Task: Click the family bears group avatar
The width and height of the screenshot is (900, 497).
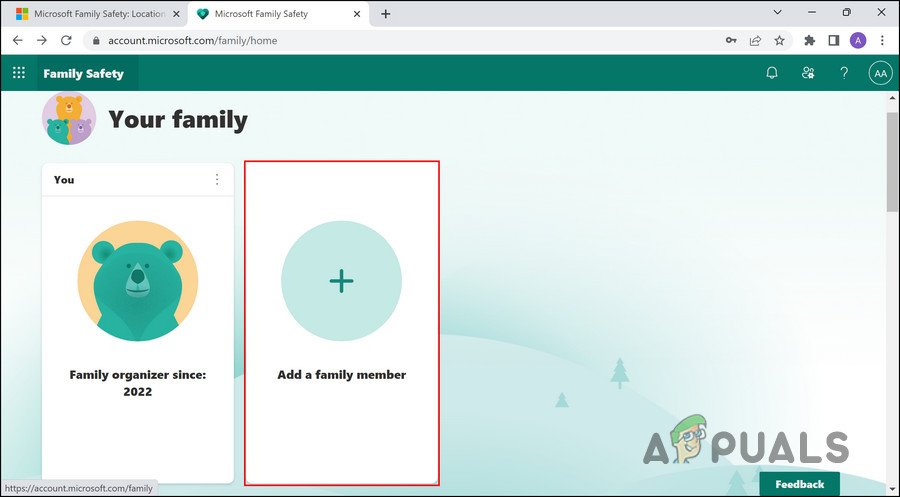Action: coord(69,118)
